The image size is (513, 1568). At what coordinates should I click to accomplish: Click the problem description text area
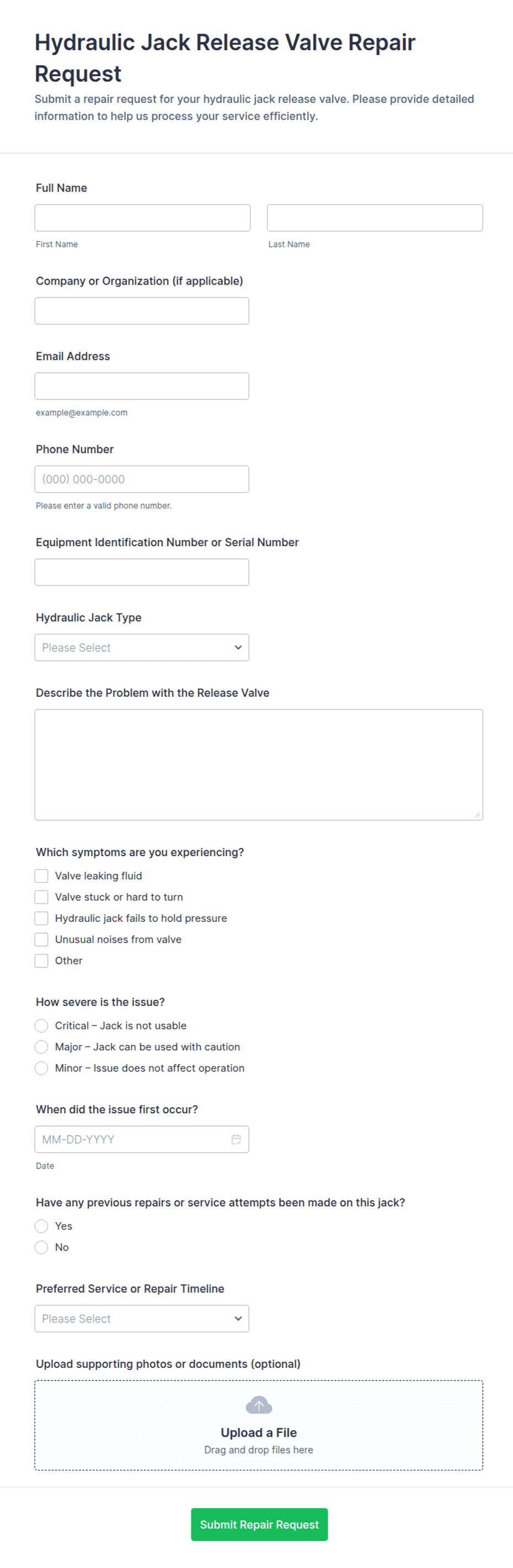(x=259, y=765)
